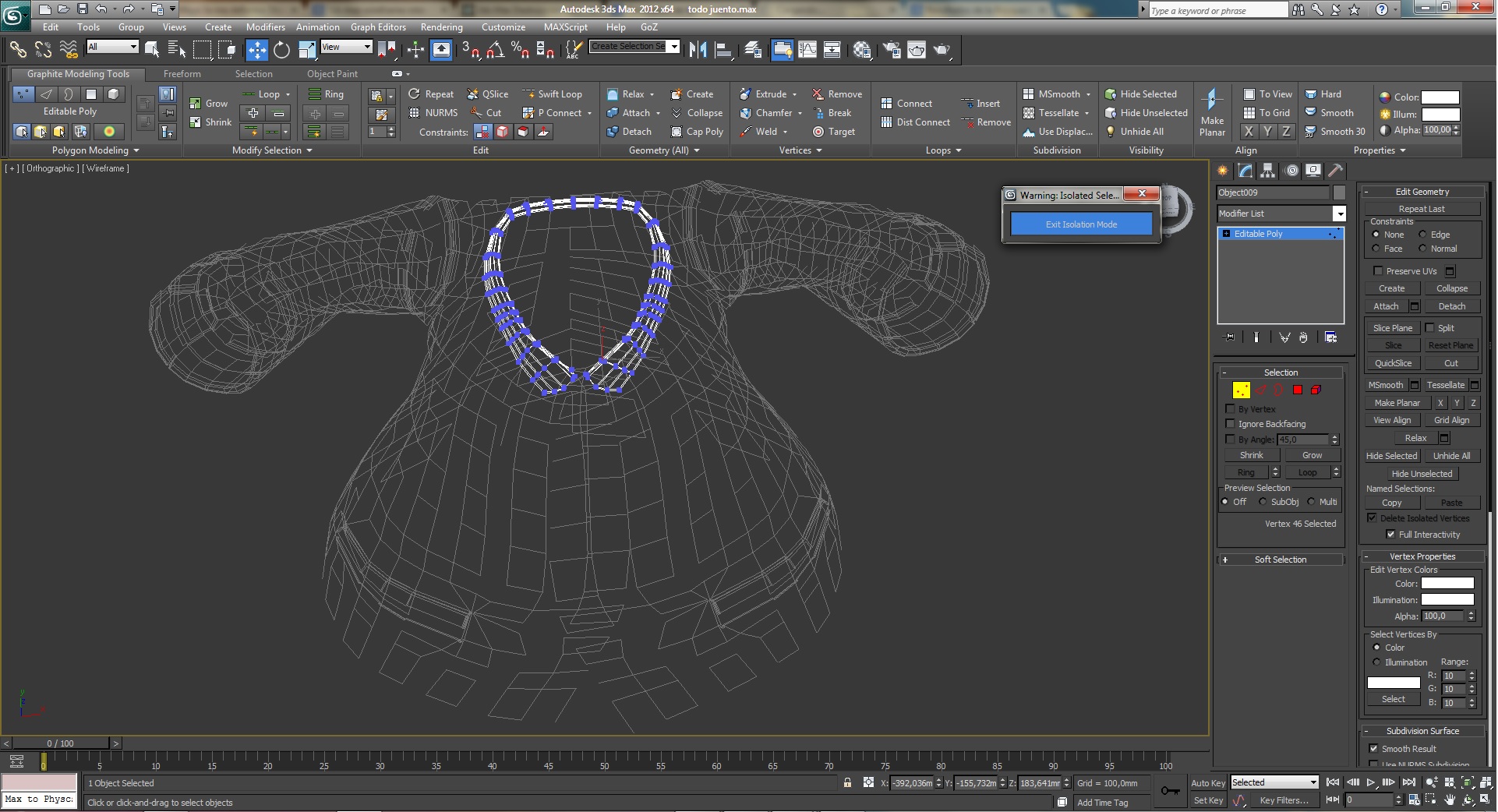
Task: Open the Render Setup dialog
Action: [x=892, y=50]
